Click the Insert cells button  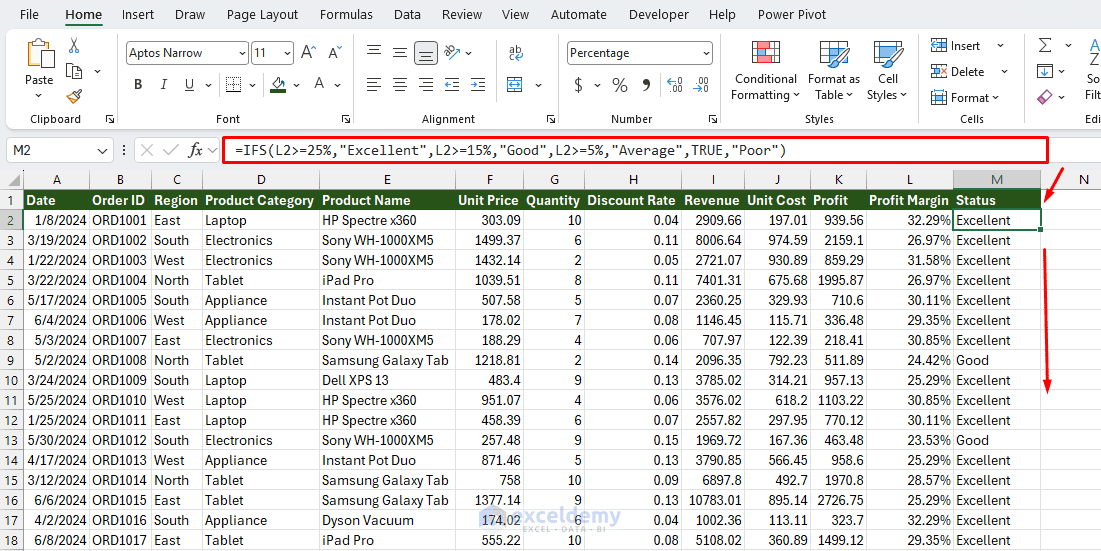(956, 46)
